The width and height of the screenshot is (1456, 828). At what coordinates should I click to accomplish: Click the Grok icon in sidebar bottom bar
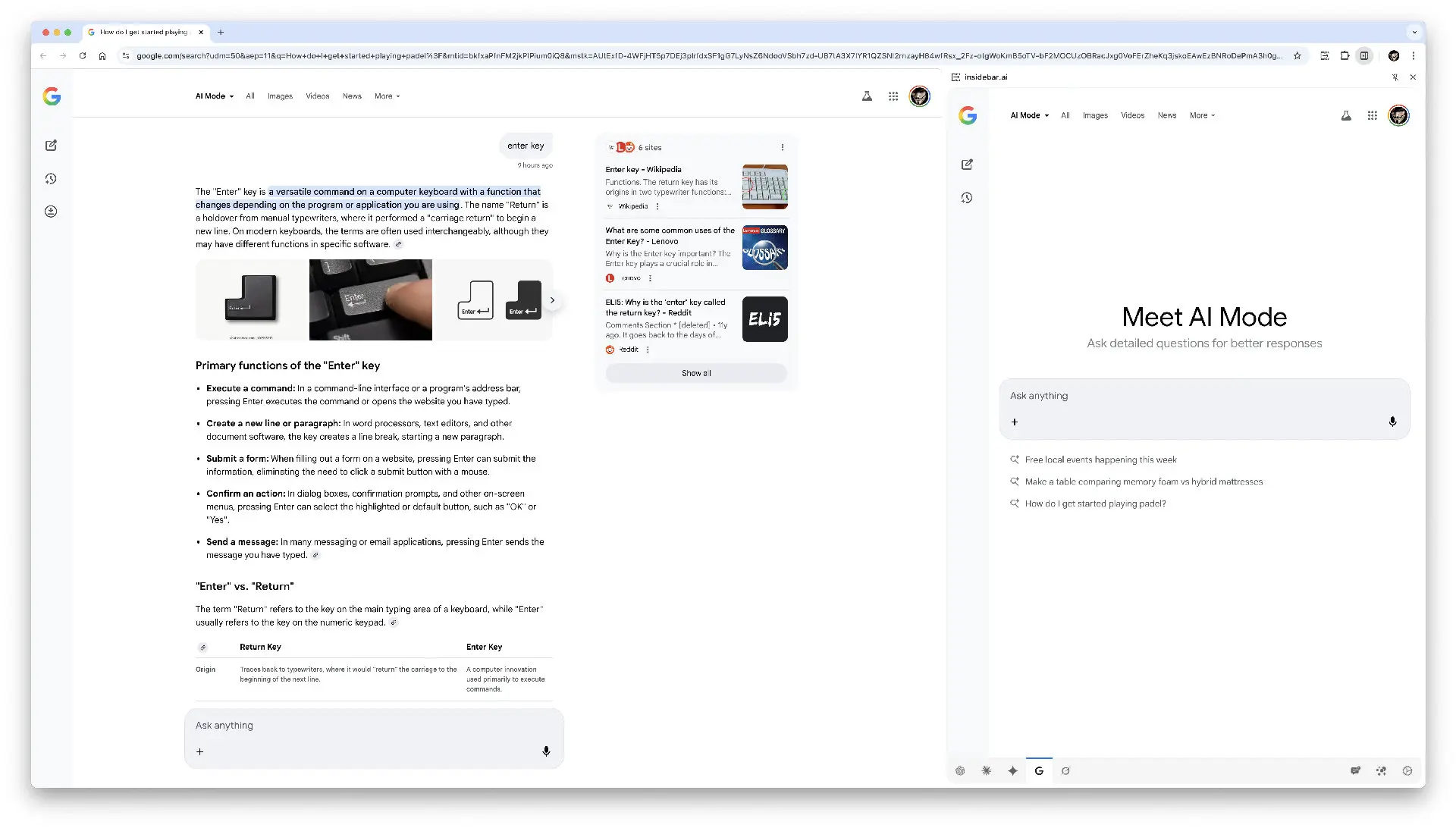point(1065,771)
